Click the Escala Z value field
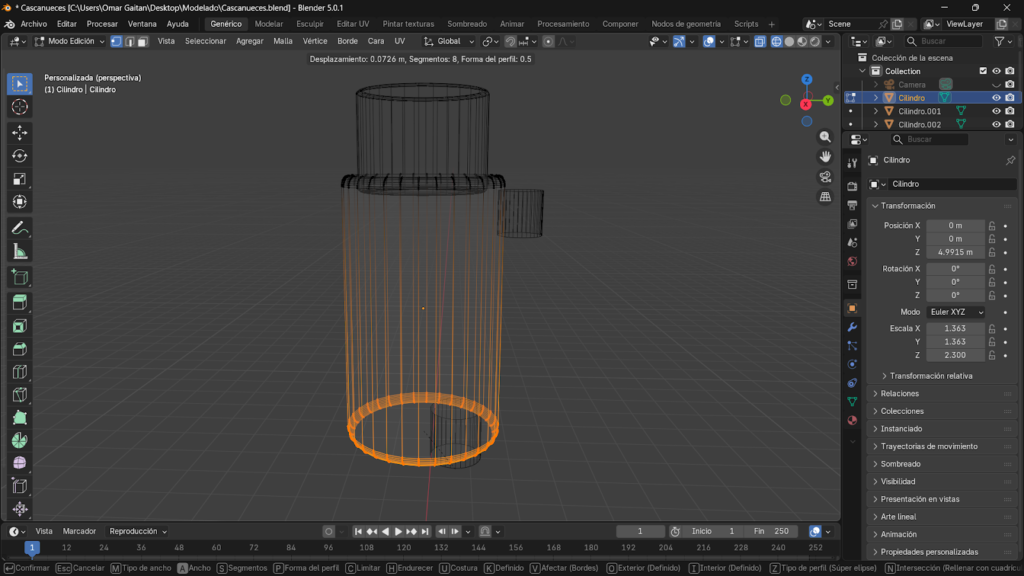This screenshot has height=576, width=1024. pos(955,355)
